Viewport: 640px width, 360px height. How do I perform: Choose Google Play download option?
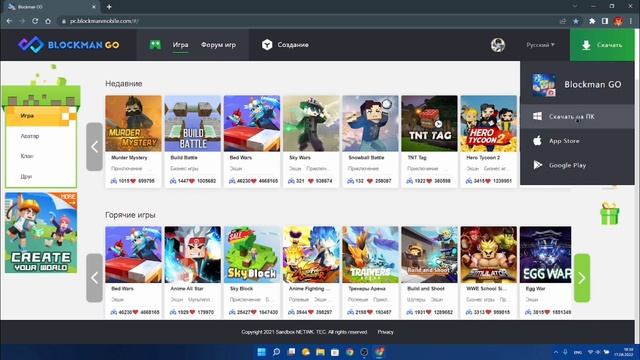coord(577,165)
